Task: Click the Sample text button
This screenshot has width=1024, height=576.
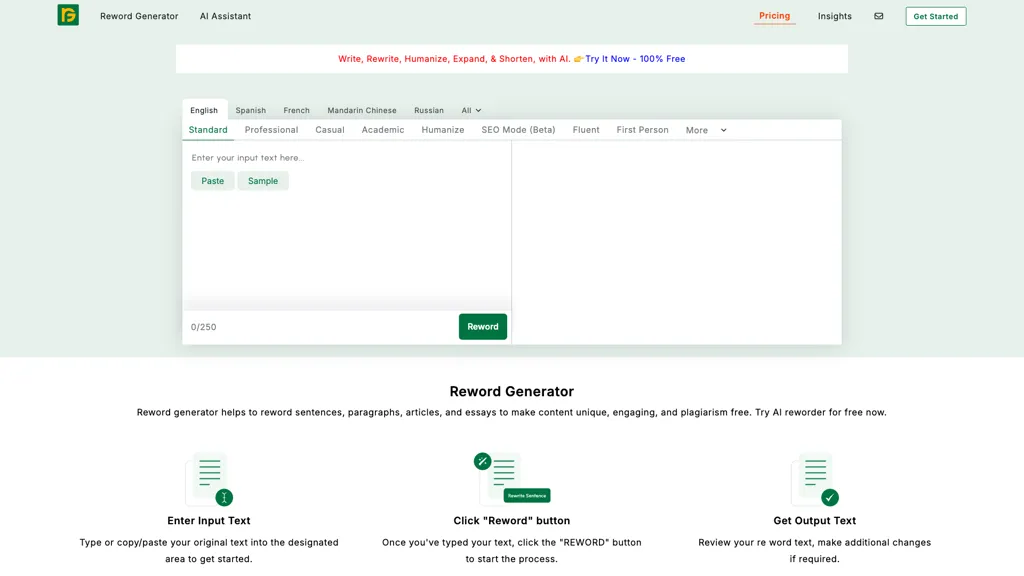Action: [262, 180]
